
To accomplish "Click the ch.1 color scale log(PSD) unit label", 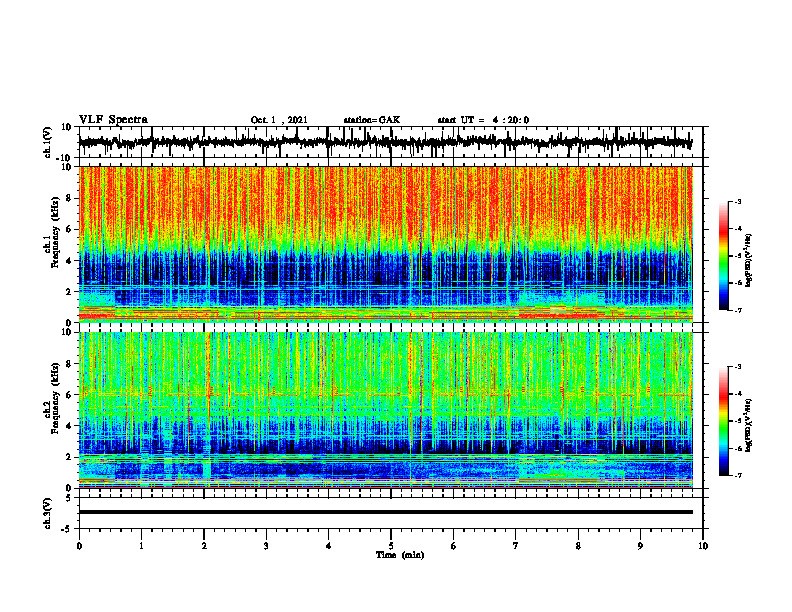I will coord(750,261).
